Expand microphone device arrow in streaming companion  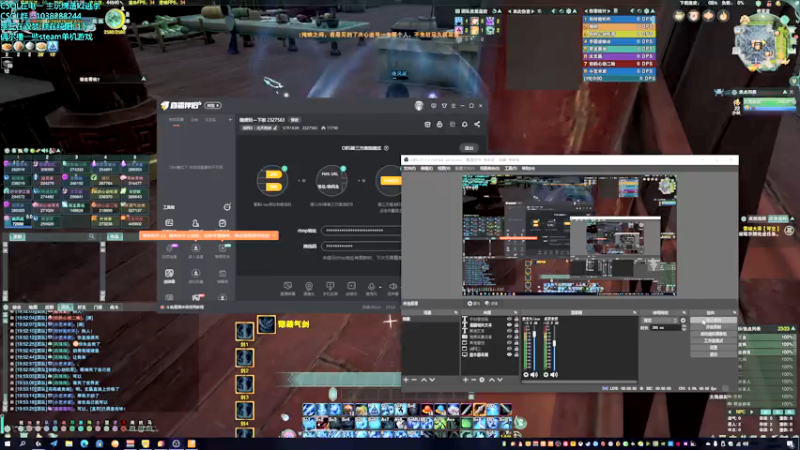pos(380,287)
